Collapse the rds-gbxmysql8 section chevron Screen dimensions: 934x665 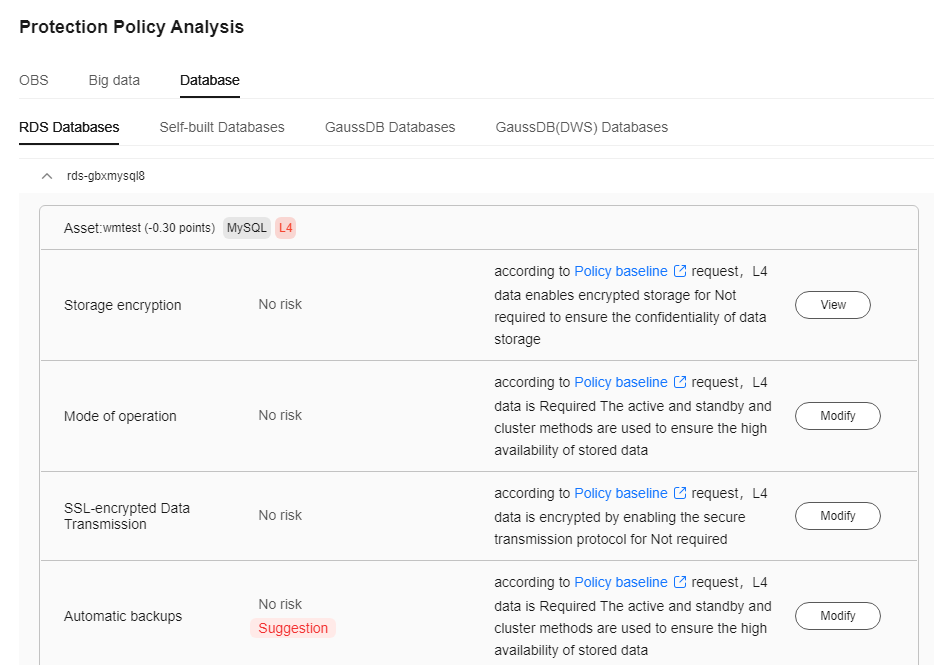[x=46, y=176]
